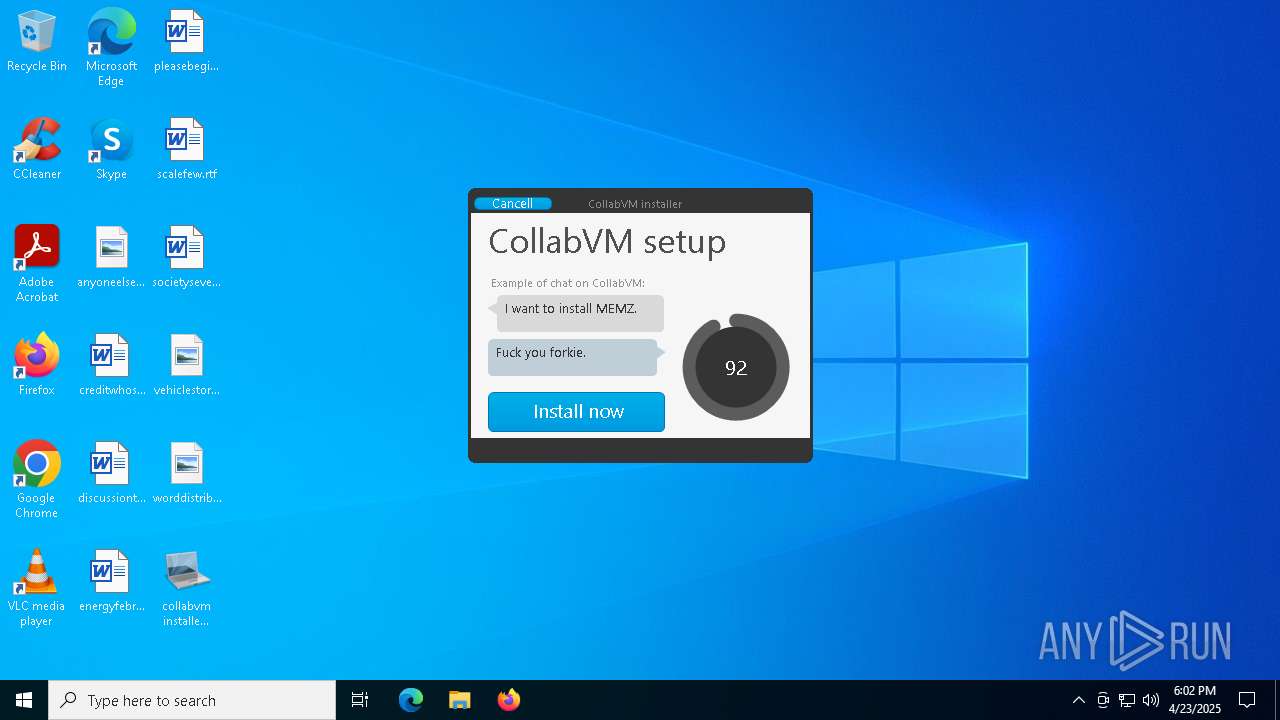
Task: Open the notification center icon
Action: pyautogui.click(x=1247, y=700)
